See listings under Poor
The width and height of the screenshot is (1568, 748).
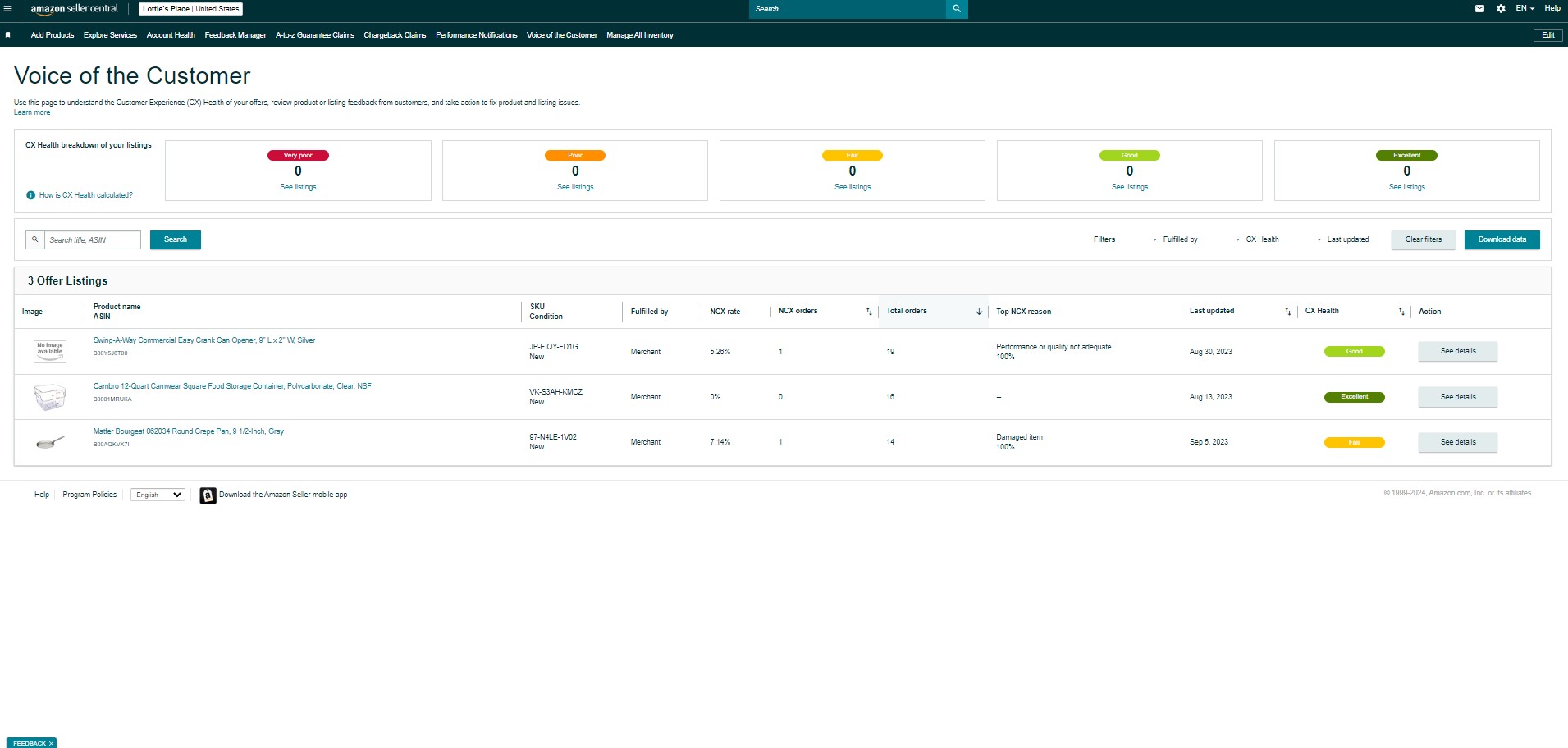coord(575,187)
